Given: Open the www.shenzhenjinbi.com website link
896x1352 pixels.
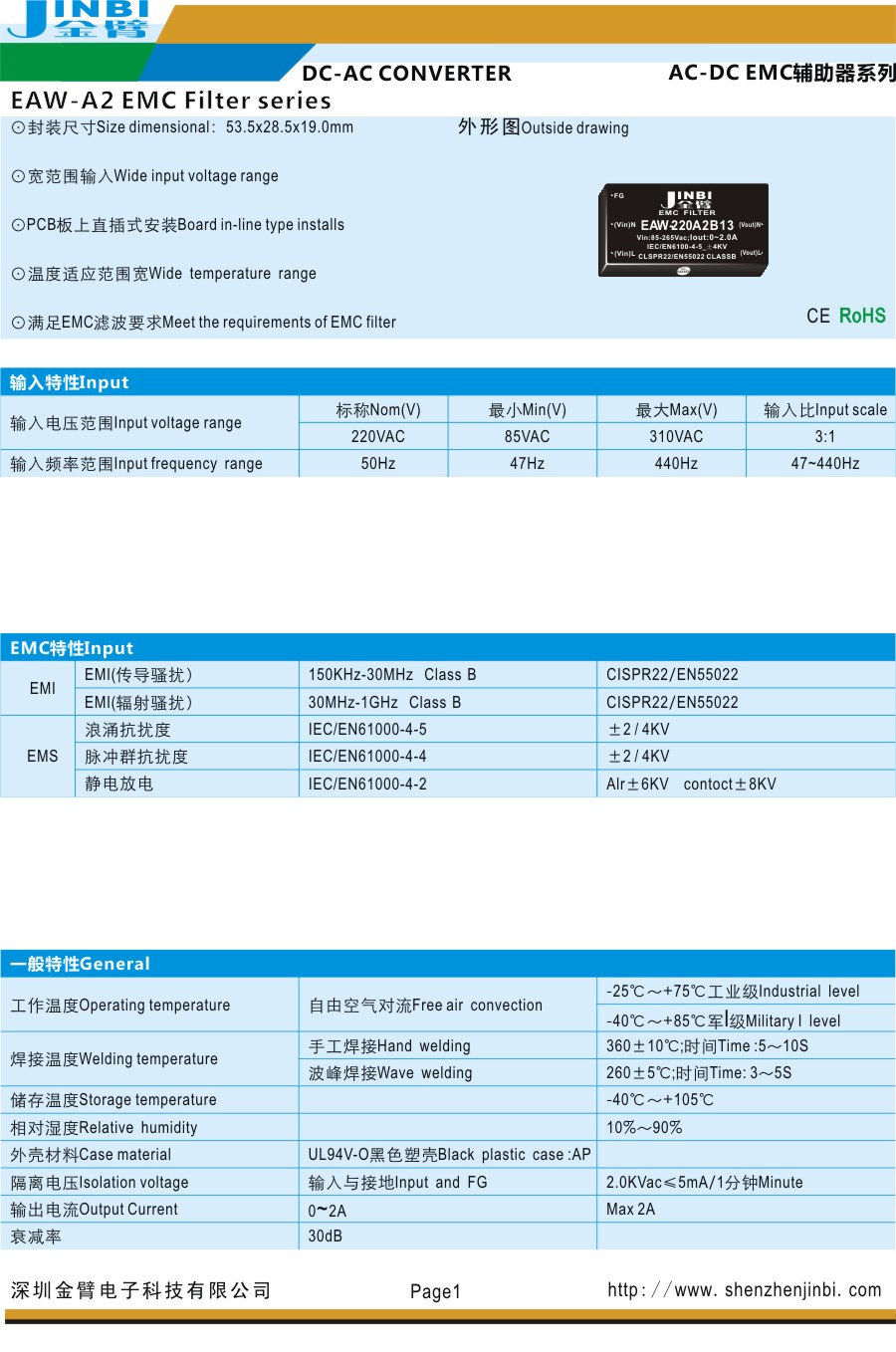Looking at the screenshot, I should coord(745,1290).
